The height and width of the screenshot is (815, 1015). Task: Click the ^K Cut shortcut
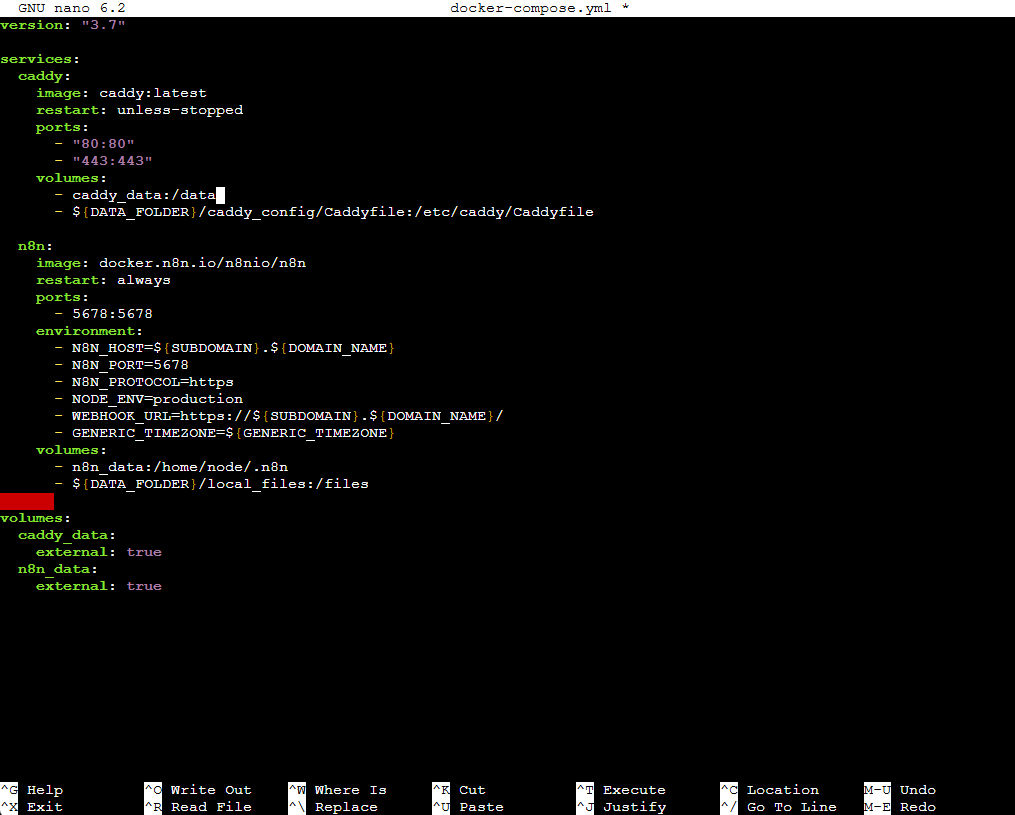(x=459, y=790)
